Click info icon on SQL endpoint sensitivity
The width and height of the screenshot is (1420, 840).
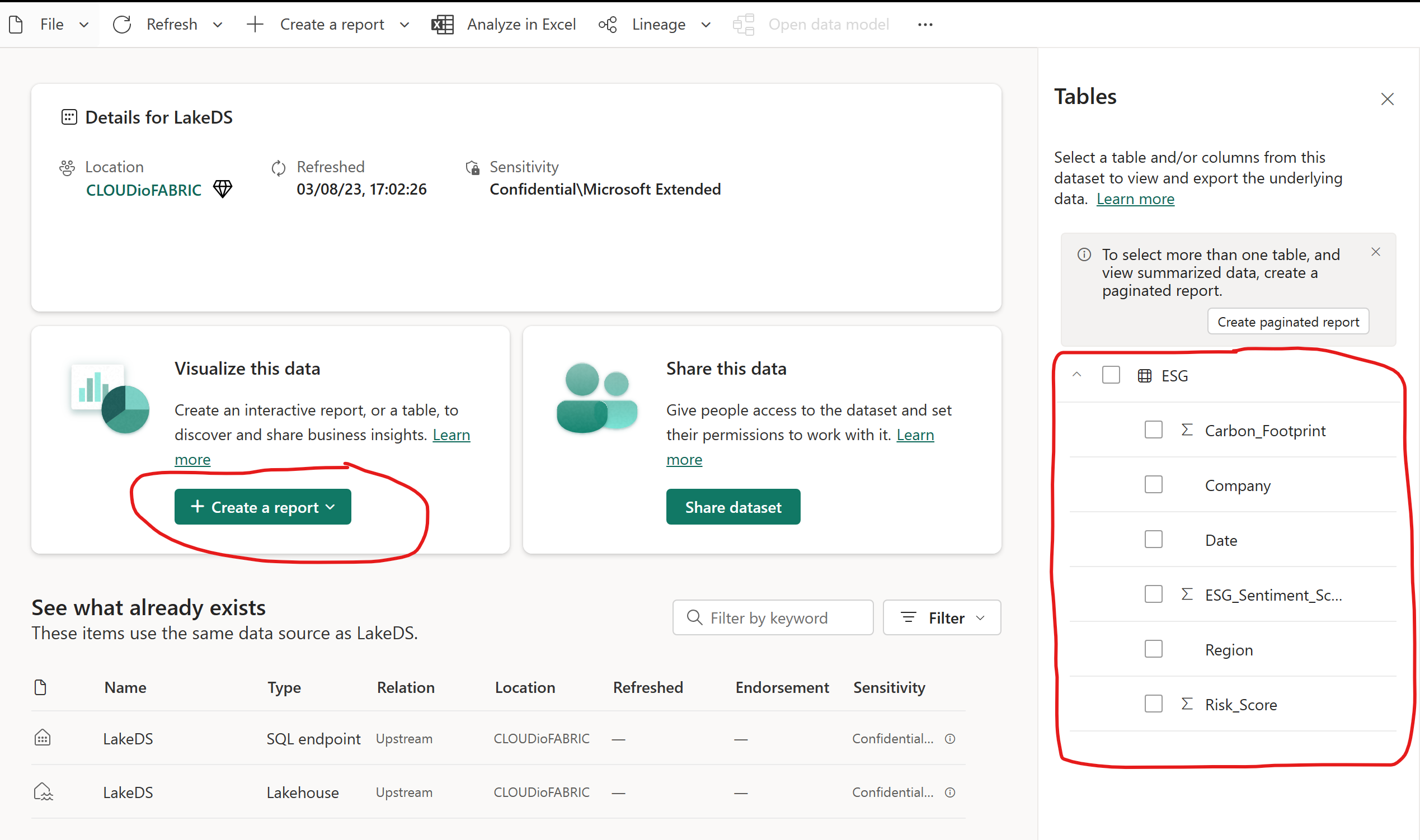tap(950, 739)
